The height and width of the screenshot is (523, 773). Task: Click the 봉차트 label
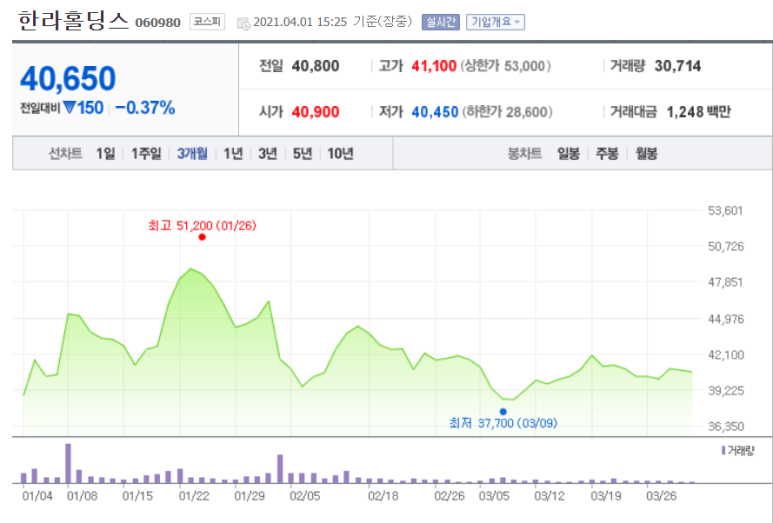525,153
